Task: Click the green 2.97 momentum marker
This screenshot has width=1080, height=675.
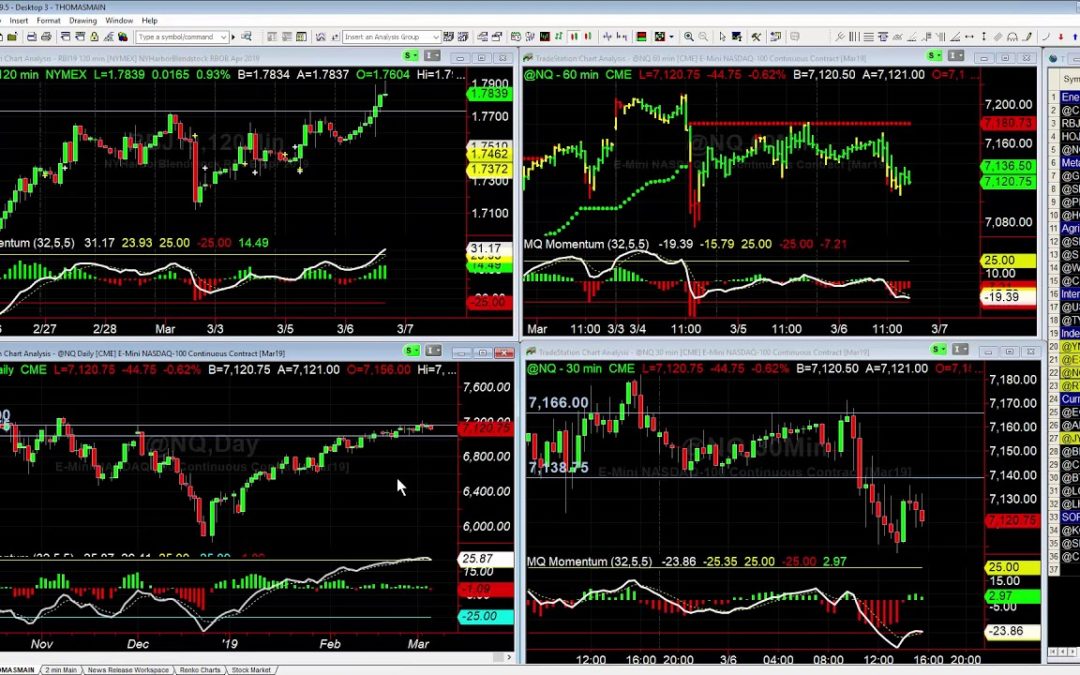Action: pyautogui.click(x=1012, y=596)
